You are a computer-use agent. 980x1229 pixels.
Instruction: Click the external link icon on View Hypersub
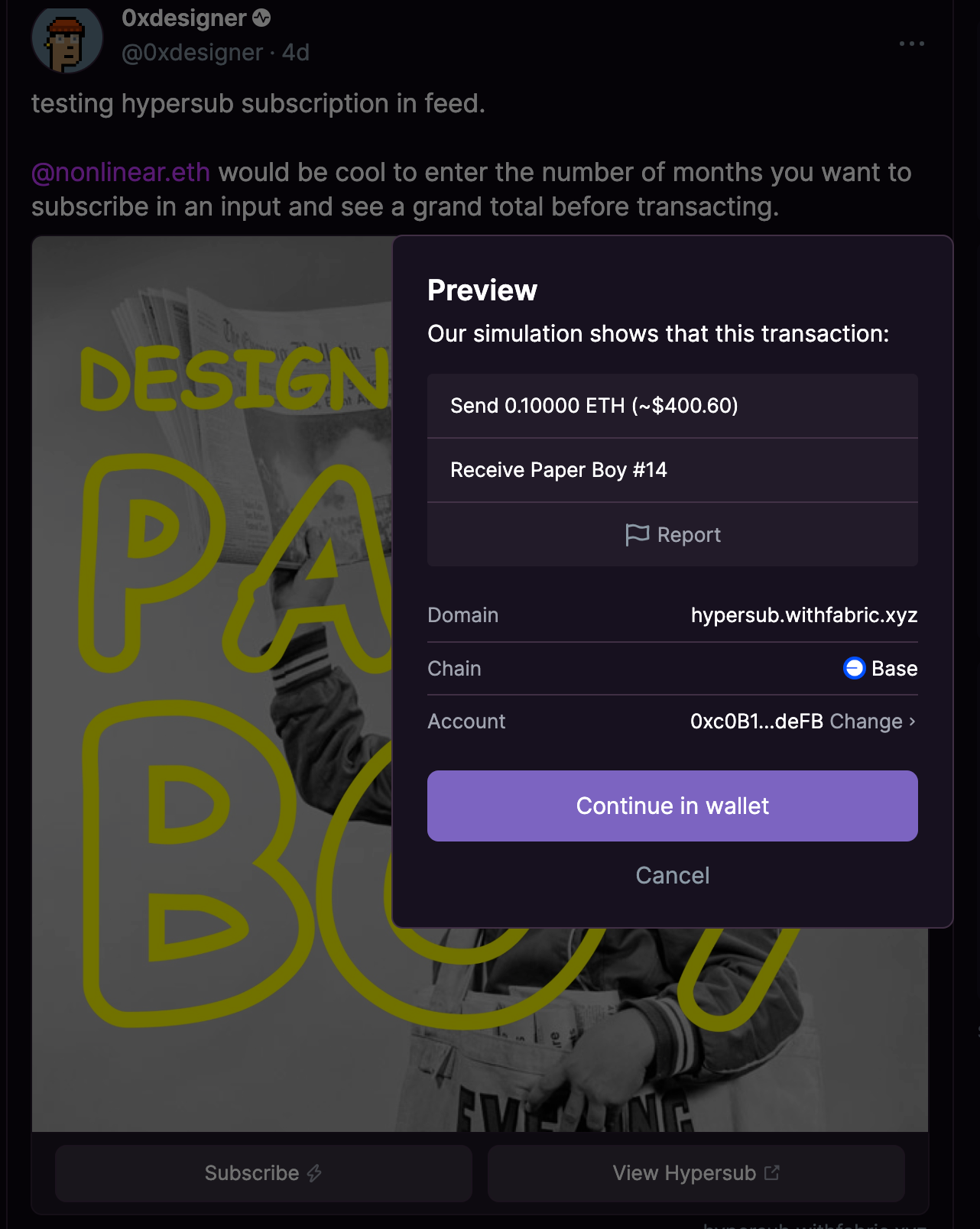point(772,1172)
